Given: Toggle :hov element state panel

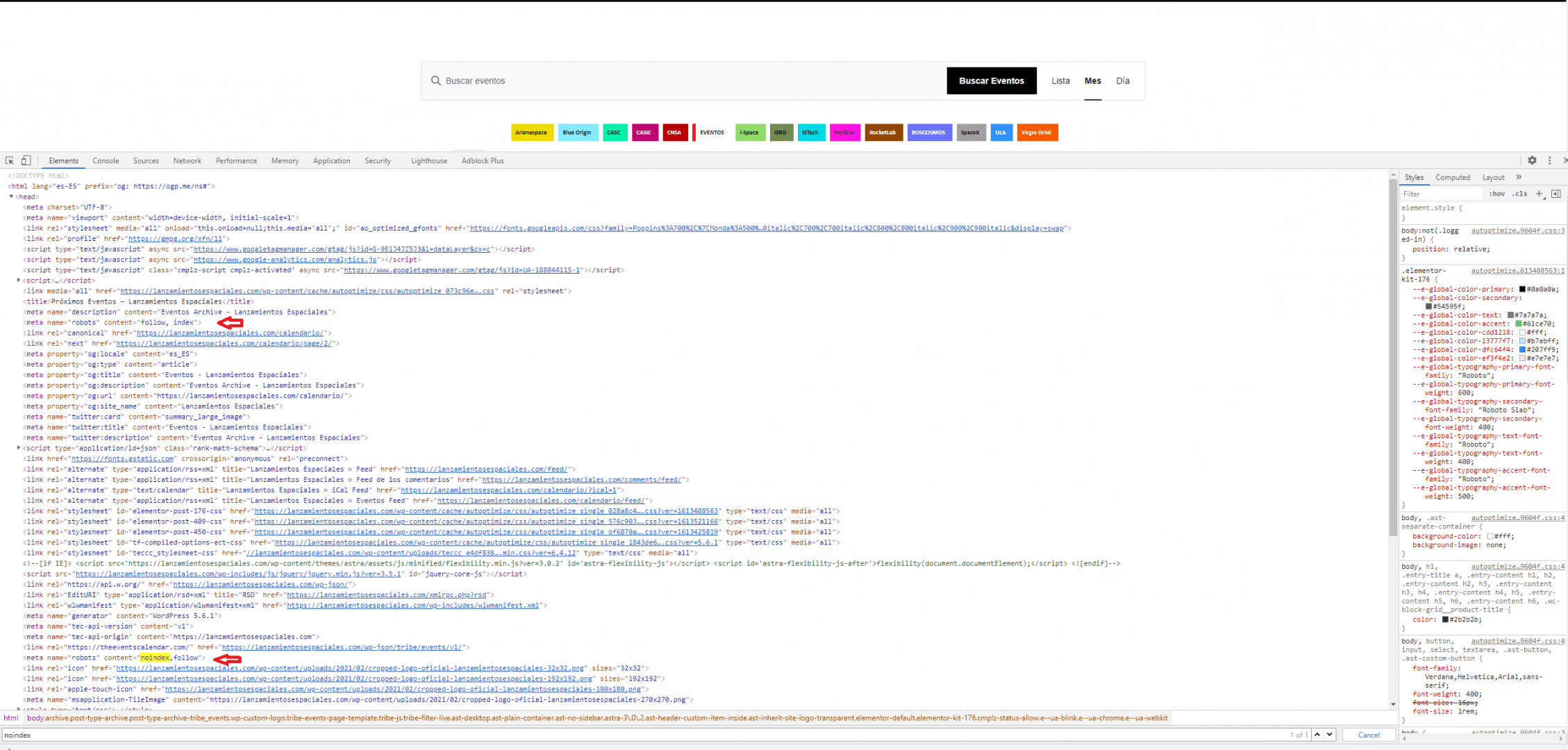Looking at the screenshot, I should click(x=1496, y=194).
